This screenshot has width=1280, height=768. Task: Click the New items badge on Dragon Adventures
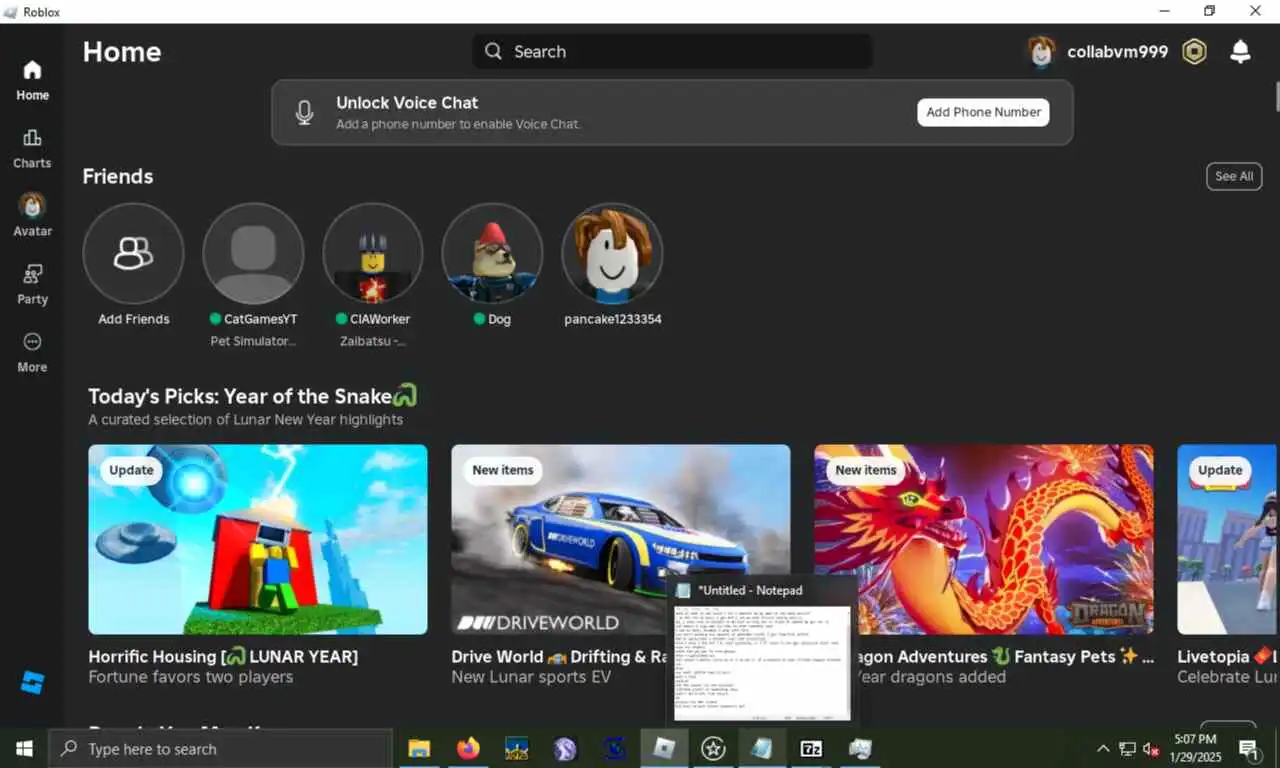[866, 470]
